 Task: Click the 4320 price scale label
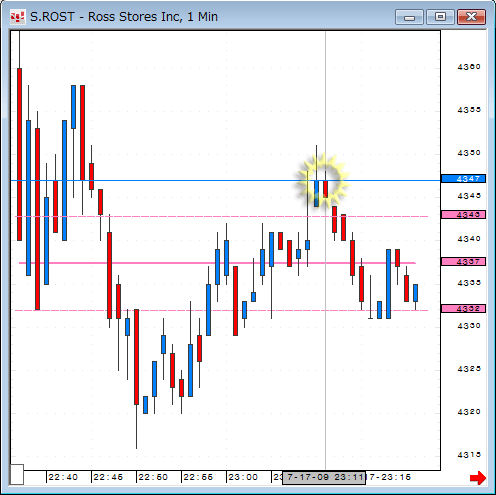pyautogui.click(x=469, y=412)
